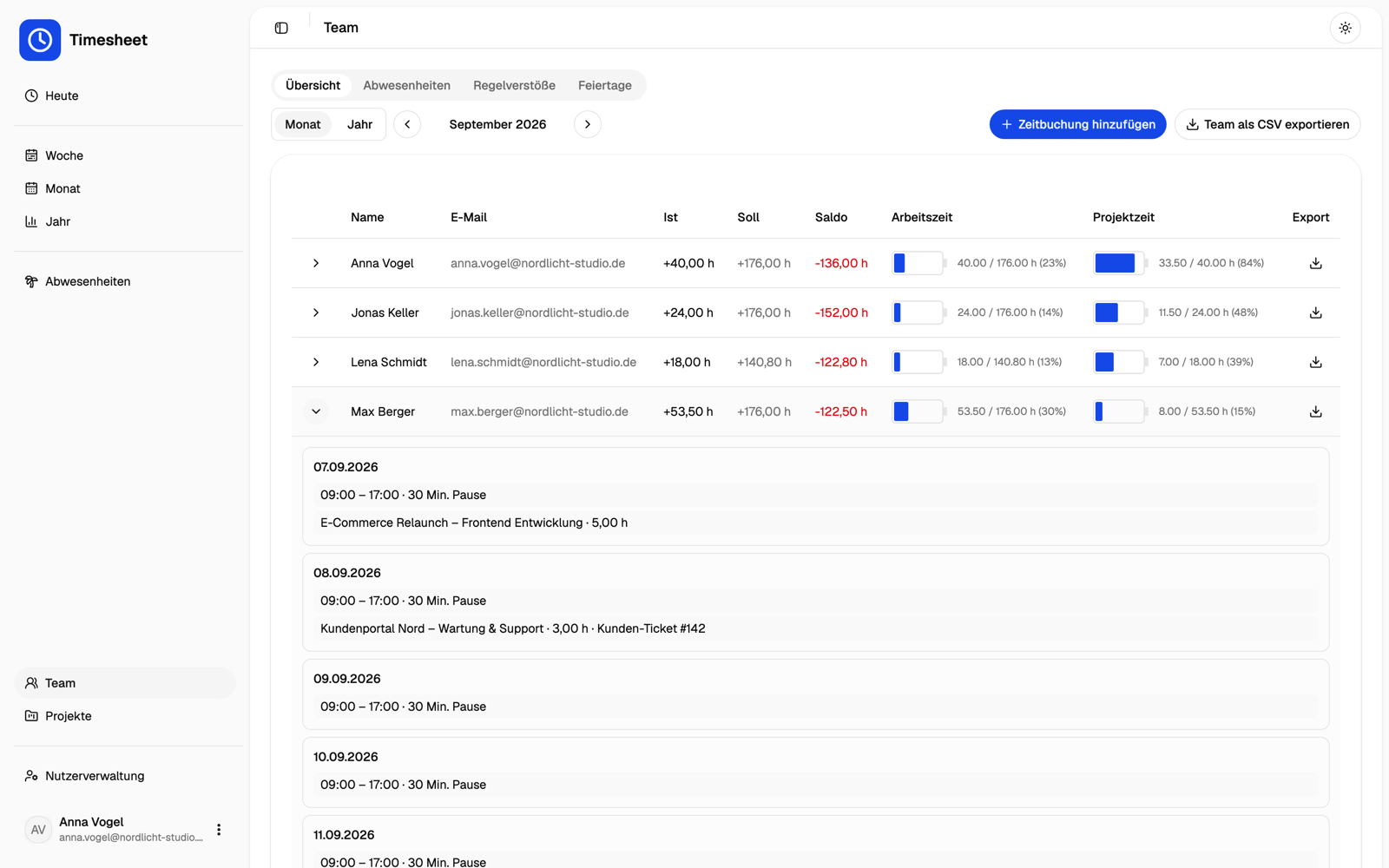Click the Timesheet clock logo
The height and width of the screenshot is (868, 1389).
(x=40, y=40)
